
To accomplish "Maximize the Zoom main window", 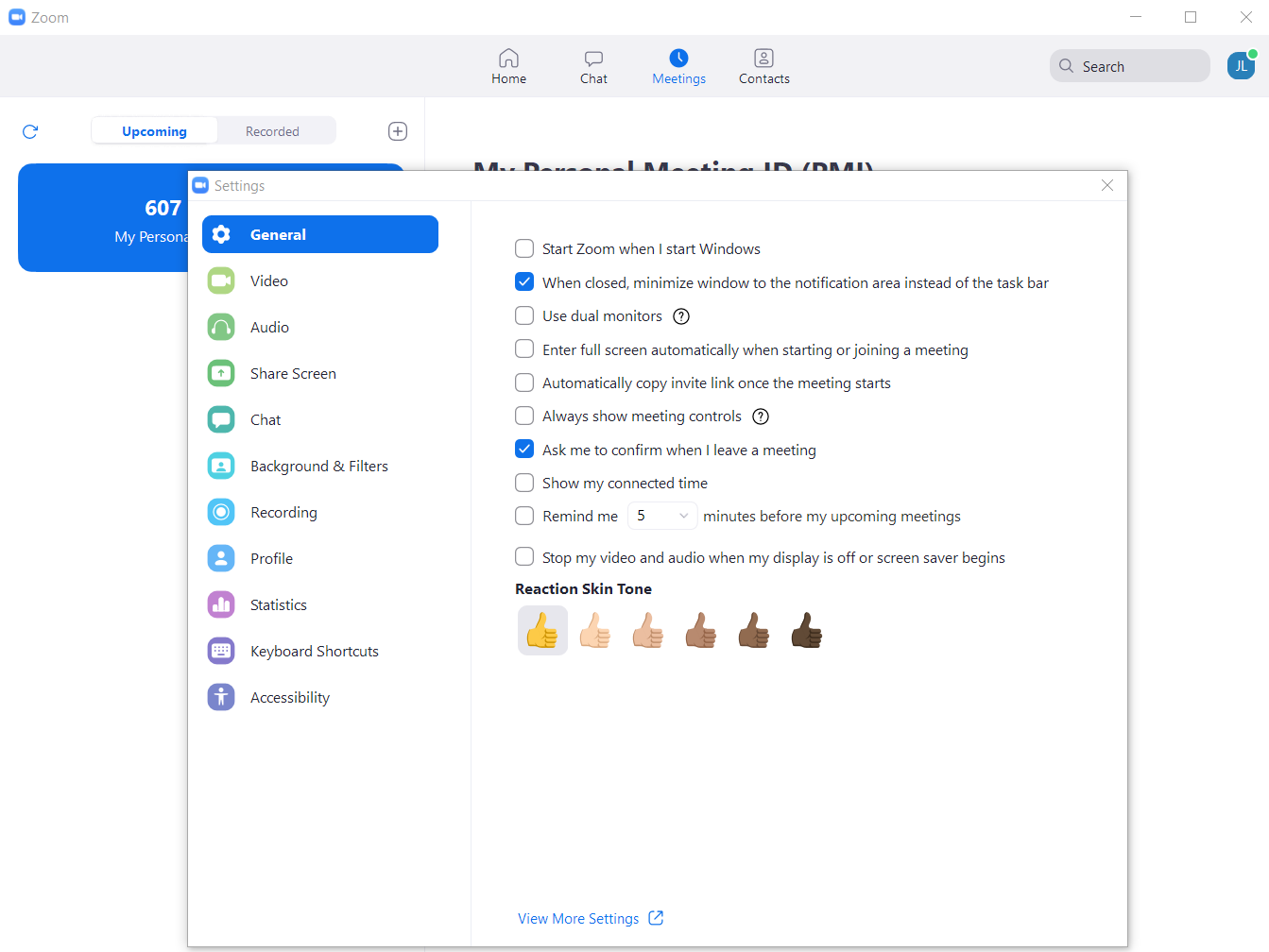I will [1191, 17].
